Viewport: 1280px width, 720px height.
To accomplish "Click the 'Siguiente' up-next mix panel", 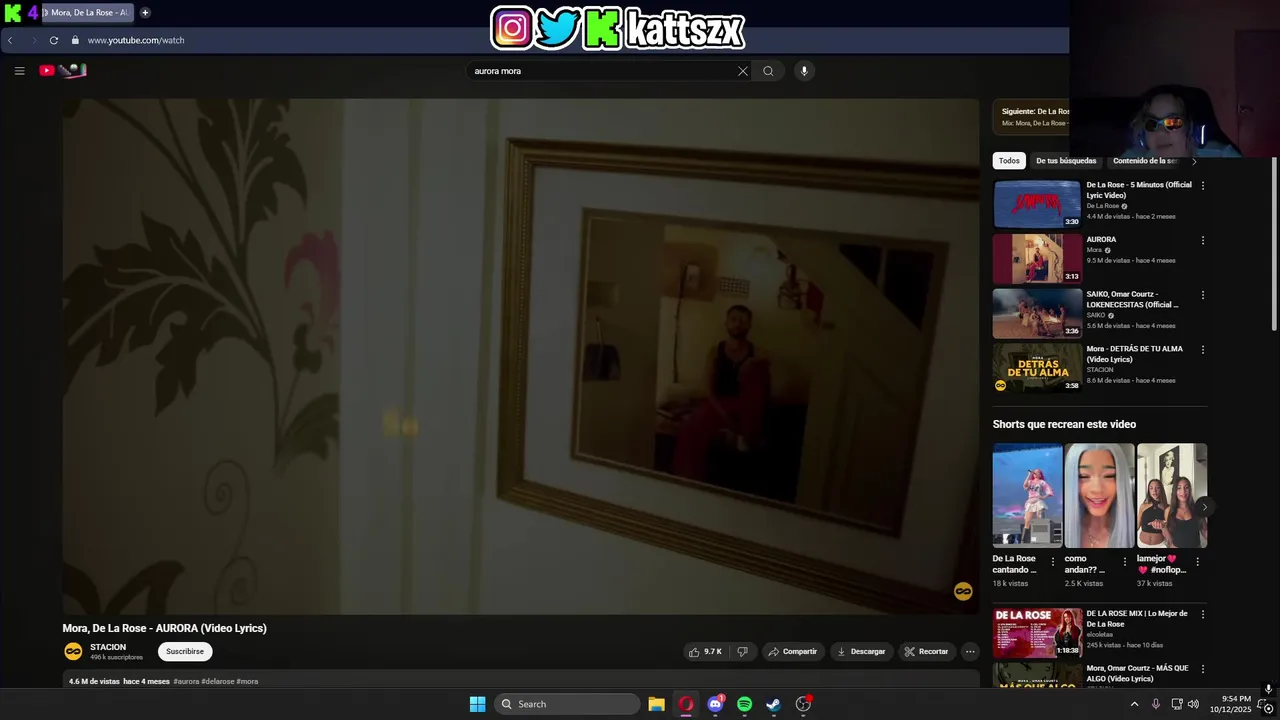I will (1031, 117).
